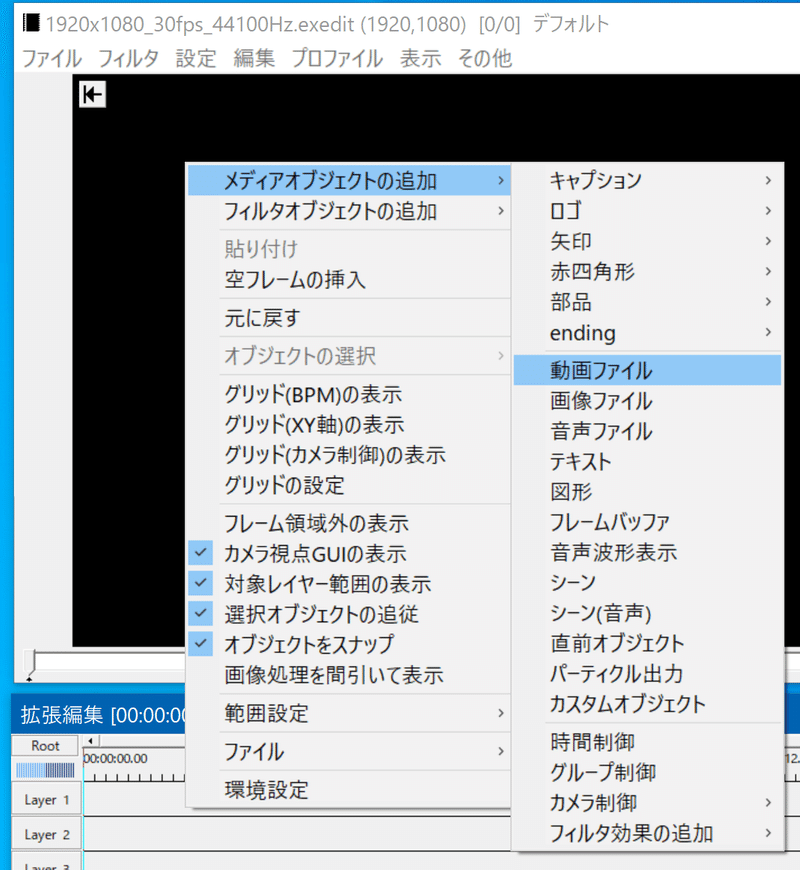Expand メディアオブジェクトの追加 submenu
The image size is (800, 870).
pos(349,180)
